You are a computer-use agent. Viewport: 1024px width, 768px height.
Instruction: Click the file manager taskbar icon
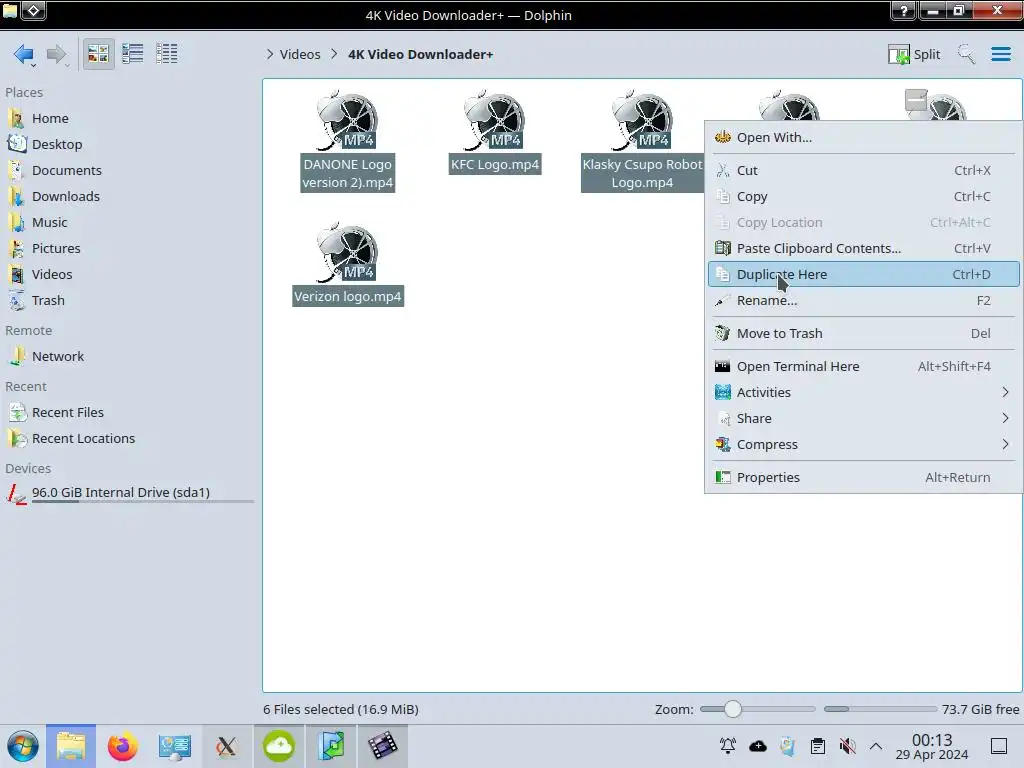click(x=71, y=746)
